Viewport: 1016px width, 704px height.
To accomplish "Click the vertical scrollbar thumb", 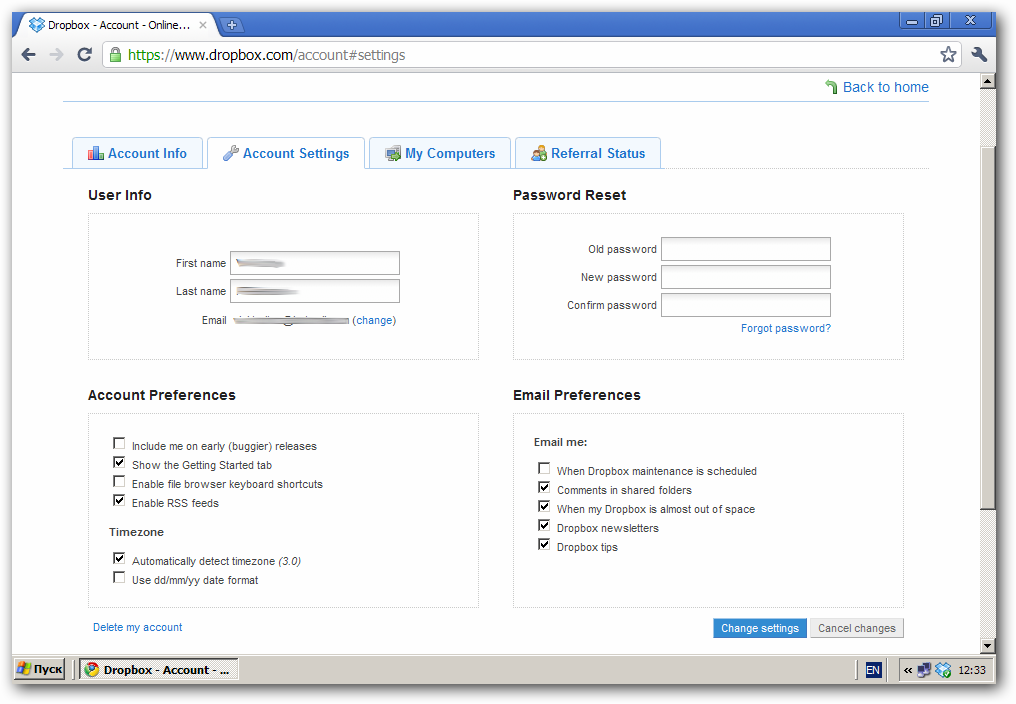I will [x=987, y=328].
